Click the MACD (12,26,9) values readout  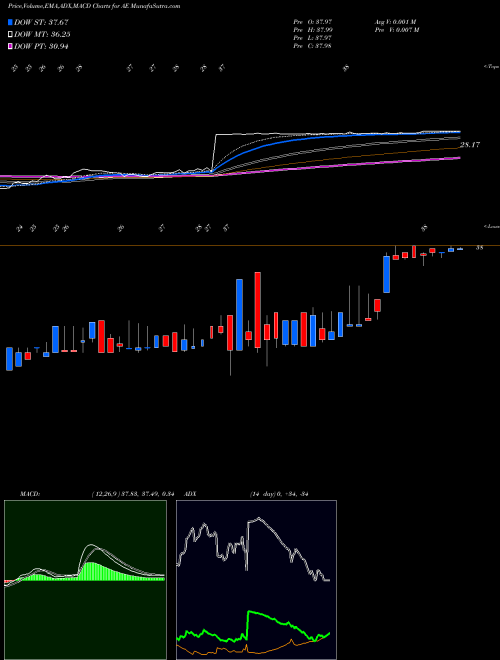coord(133,494)
